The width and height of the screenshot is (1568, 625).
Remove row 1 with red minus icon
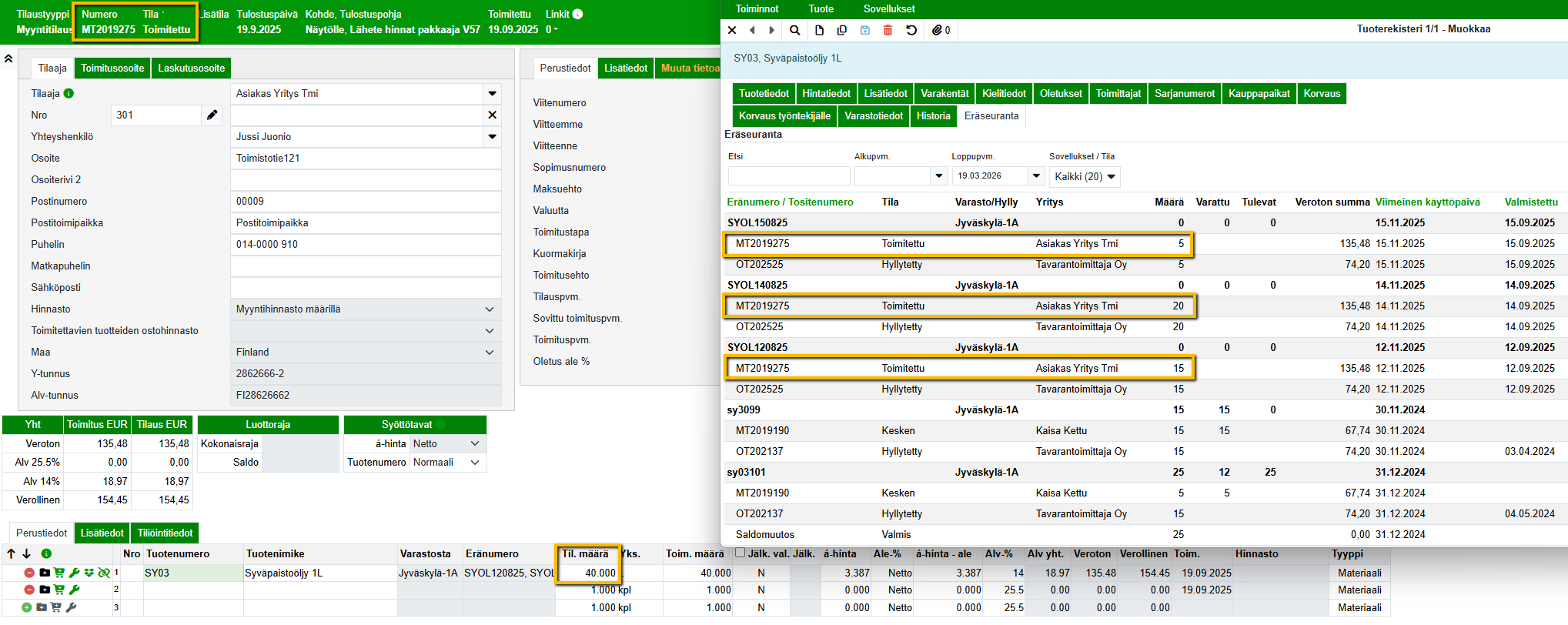[x=28, y=573]
